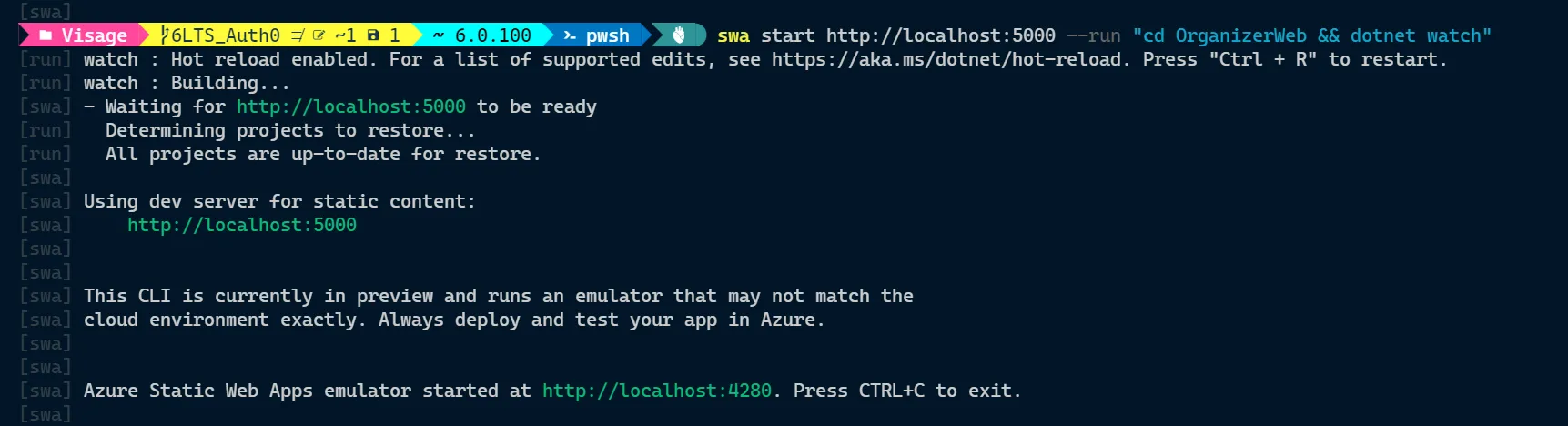Click the git branch icon before 6LTS_Auth0
Viewport: 1568px width, 426px height.
coord(165,35)
